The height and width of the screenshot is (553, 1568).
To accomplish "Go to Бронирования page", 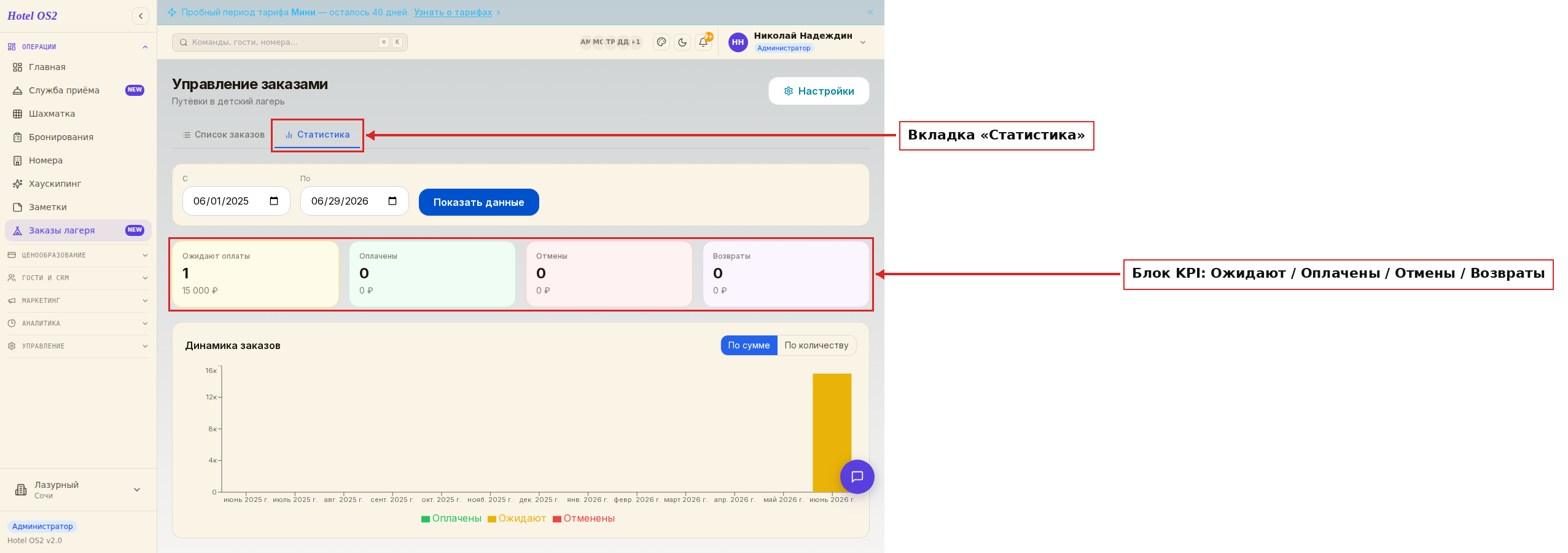I will [78, 137].
